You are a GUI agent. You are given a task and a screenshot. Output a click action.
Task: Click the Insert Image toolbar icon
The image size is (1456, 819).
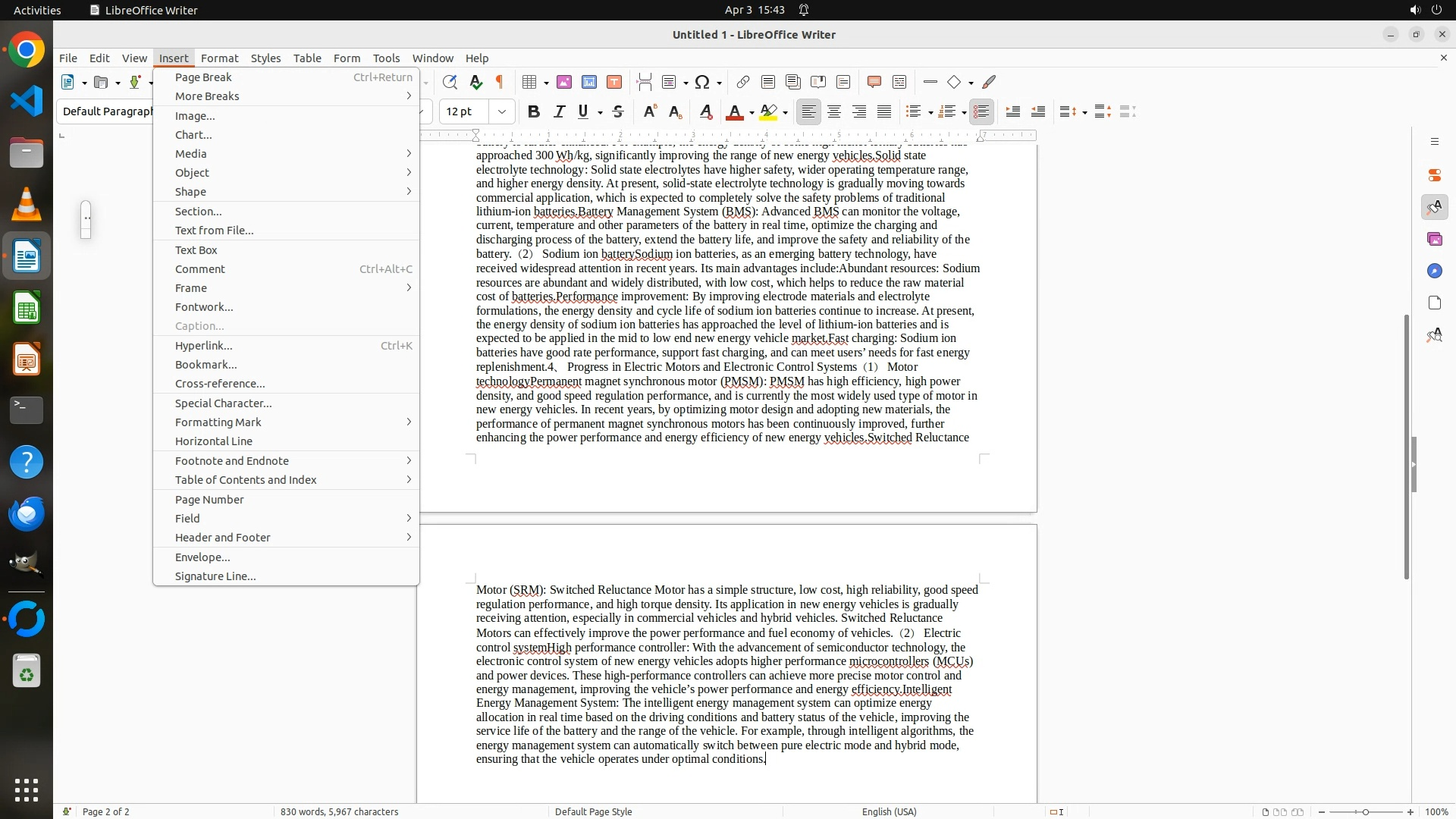click(564, 83)
